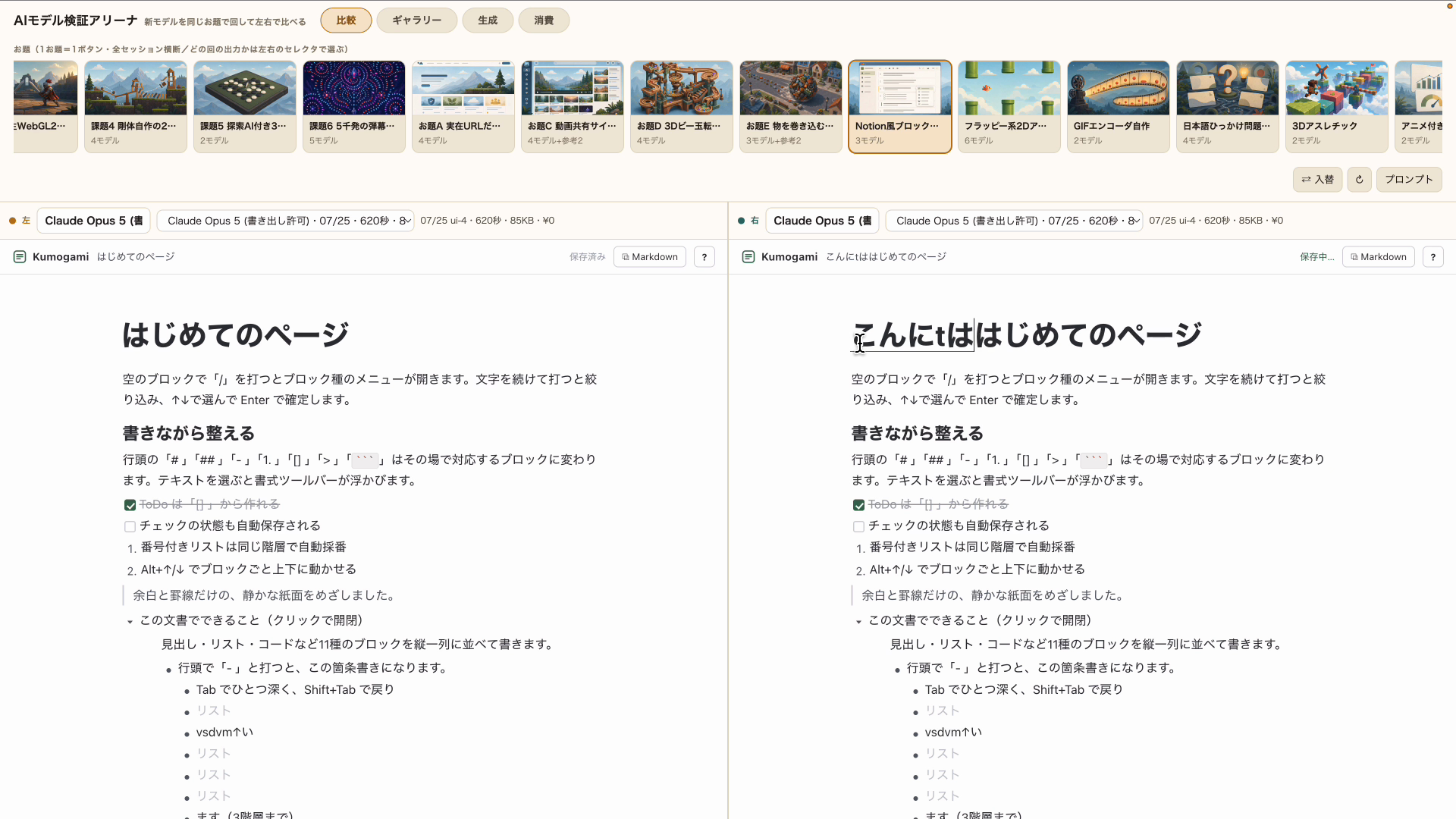Open left pane run selector dropdown
1456x819 pixels.
[286, 221]
